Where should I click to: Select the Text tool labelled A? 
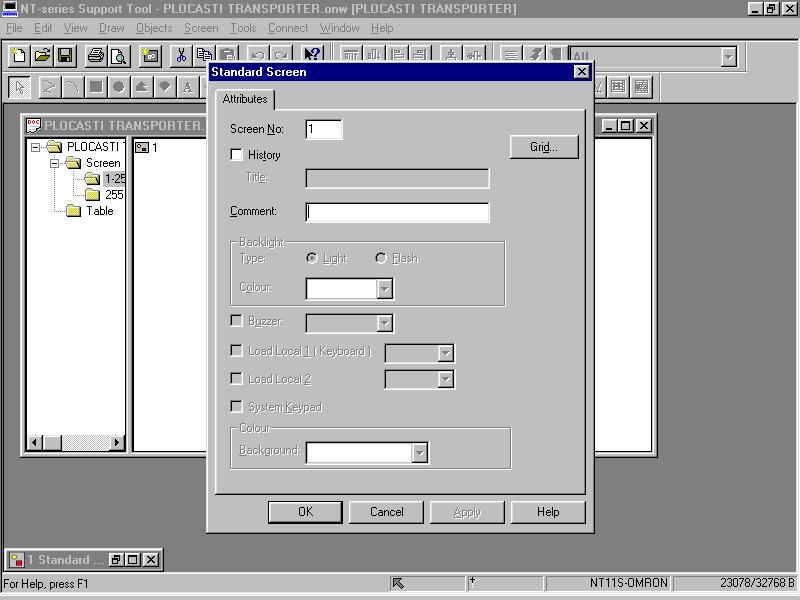(187, 87)
